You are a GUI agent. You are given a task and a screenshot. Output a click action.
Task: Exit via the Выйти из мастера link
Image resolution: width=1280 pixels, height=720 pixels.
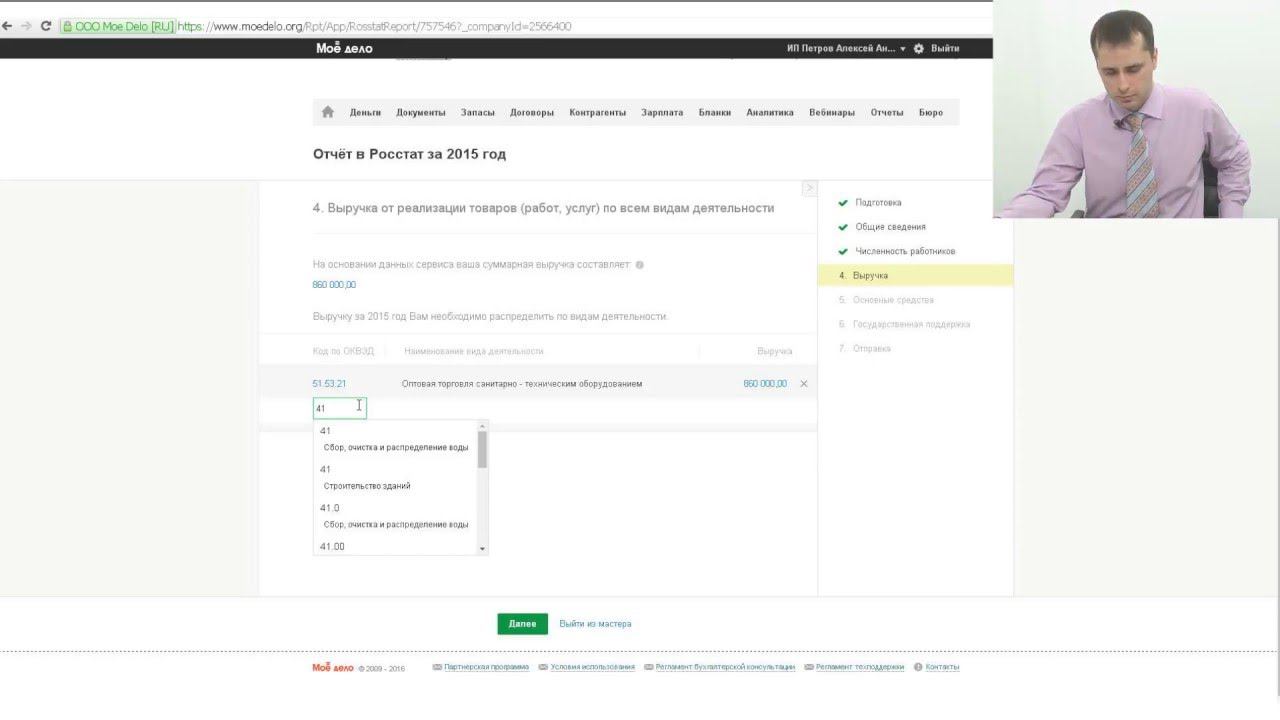595,624
